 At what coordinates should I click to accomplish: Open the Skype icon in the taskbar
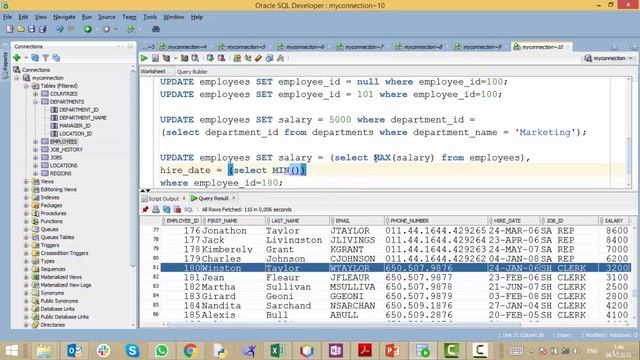[132, 350]
